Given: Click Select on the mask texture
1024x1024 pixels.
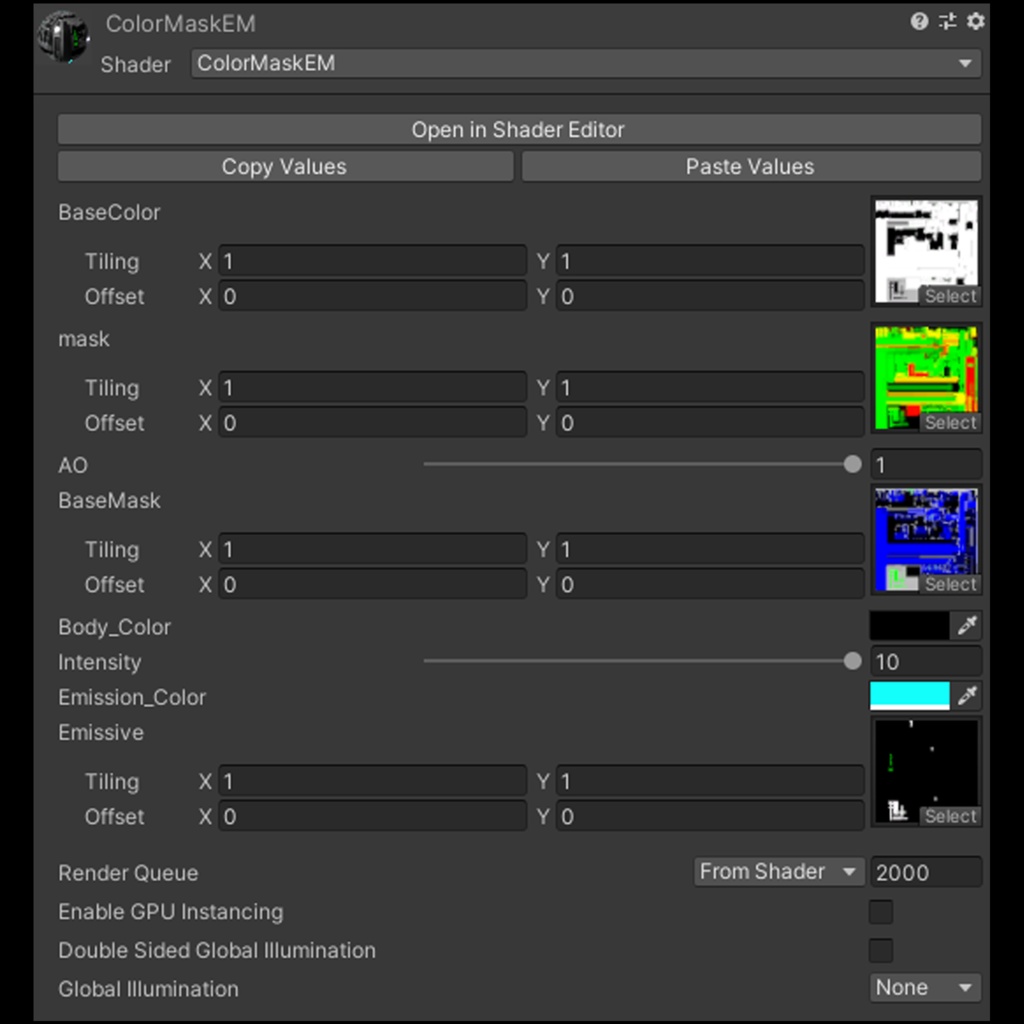Looking at the screenshot, I should click(x=950, y=423).
